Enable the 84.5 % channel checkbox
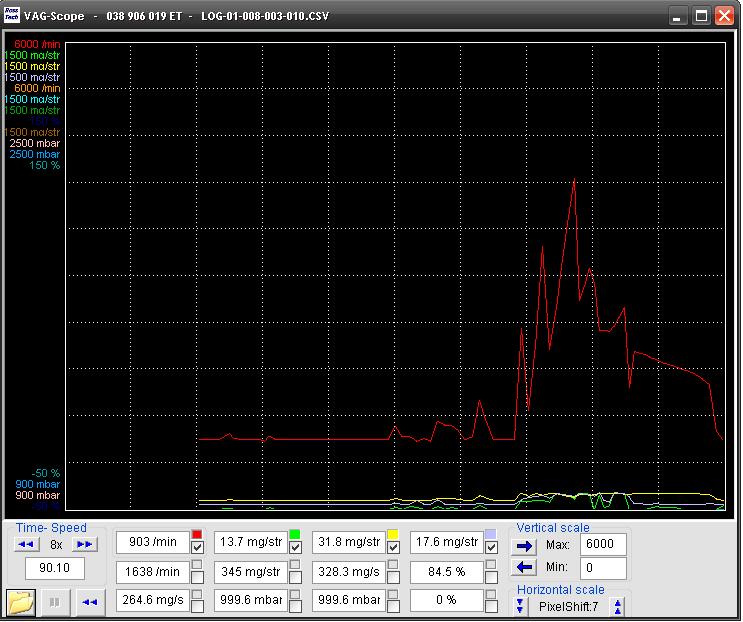Screen dimensions: 743x622 tap(491, 577)
